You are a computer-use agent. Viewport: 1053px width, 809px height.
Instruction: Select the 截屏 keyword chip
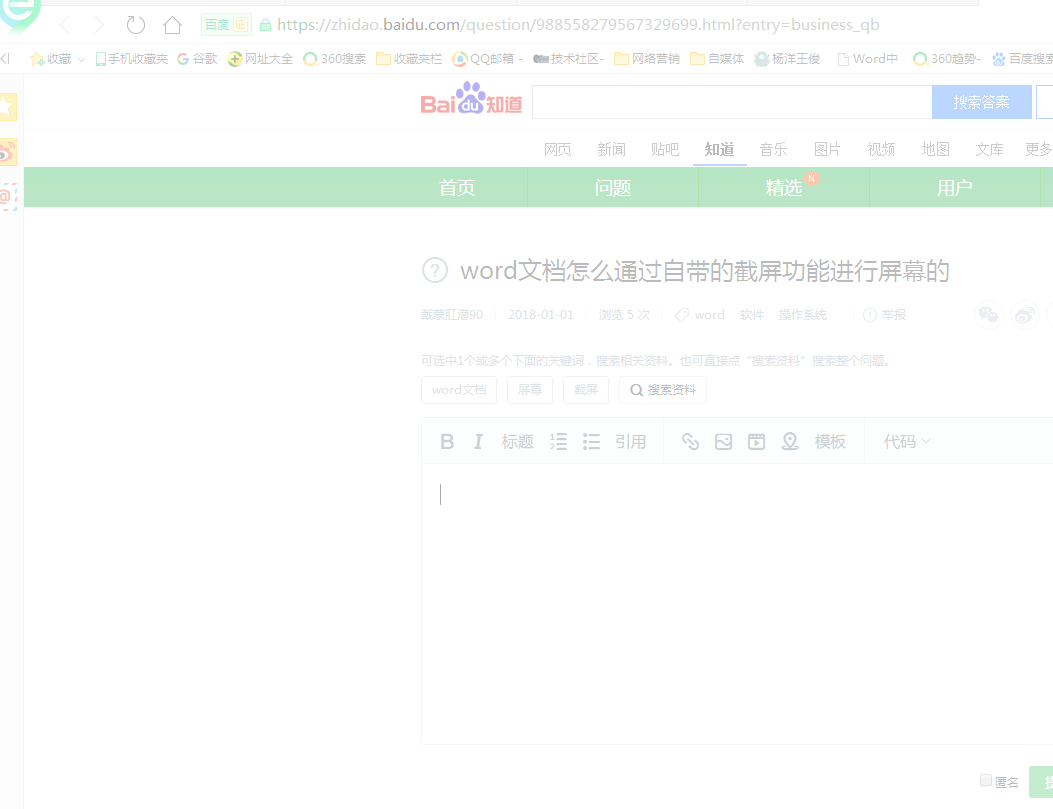586,390
